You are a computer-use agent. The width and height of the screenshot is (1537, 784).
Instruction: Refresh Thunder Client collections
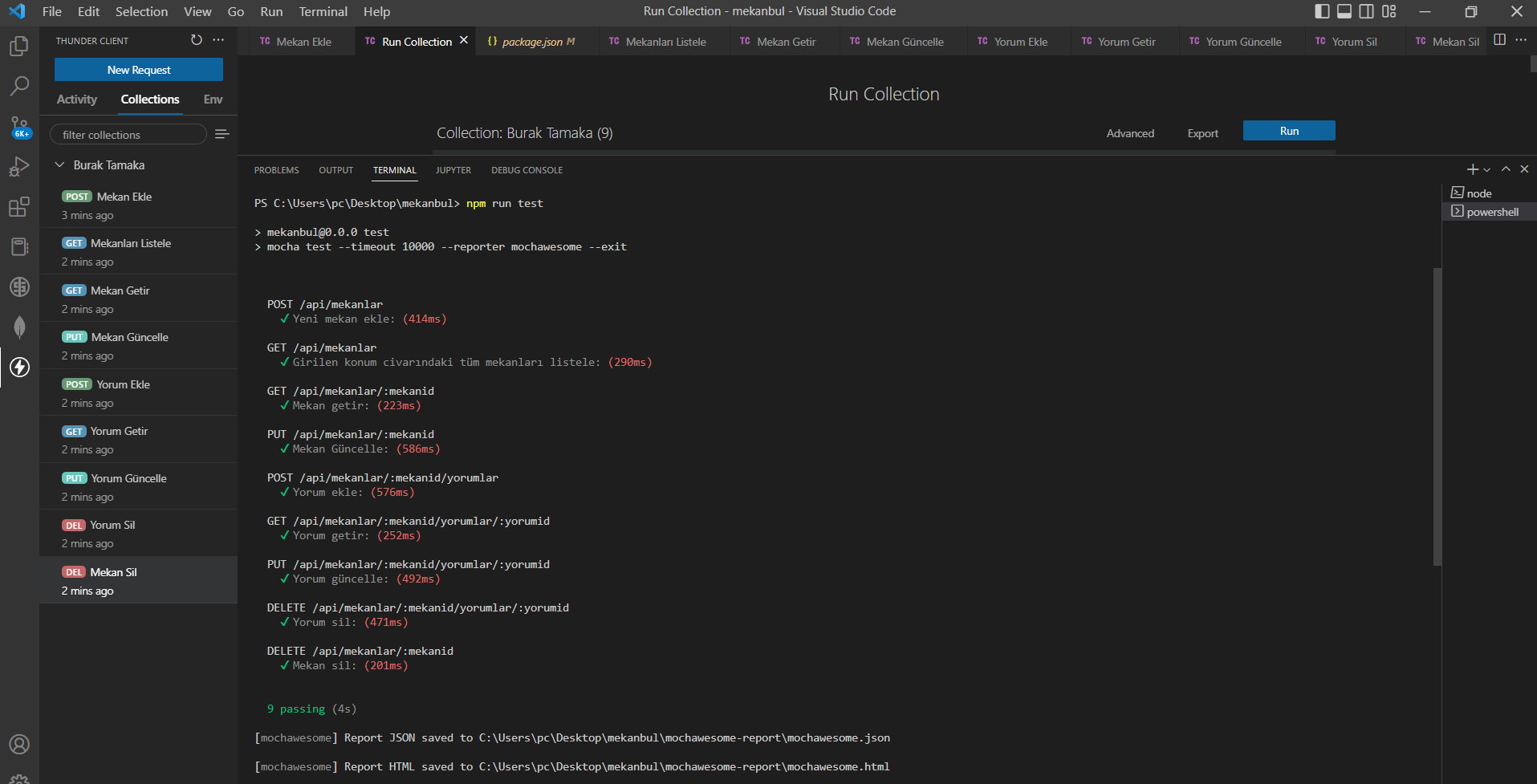click(196, 40)
